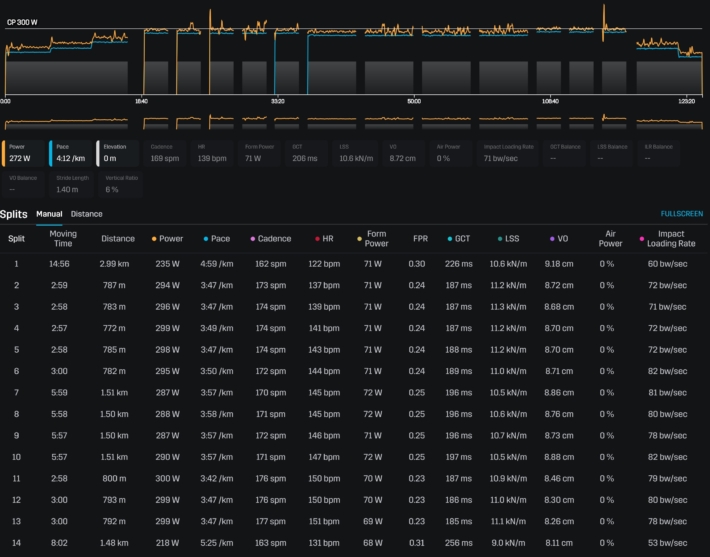Enable the Stride Length metric tile
The width and height of the screenshot is (710, 557).
pos(71,184)
